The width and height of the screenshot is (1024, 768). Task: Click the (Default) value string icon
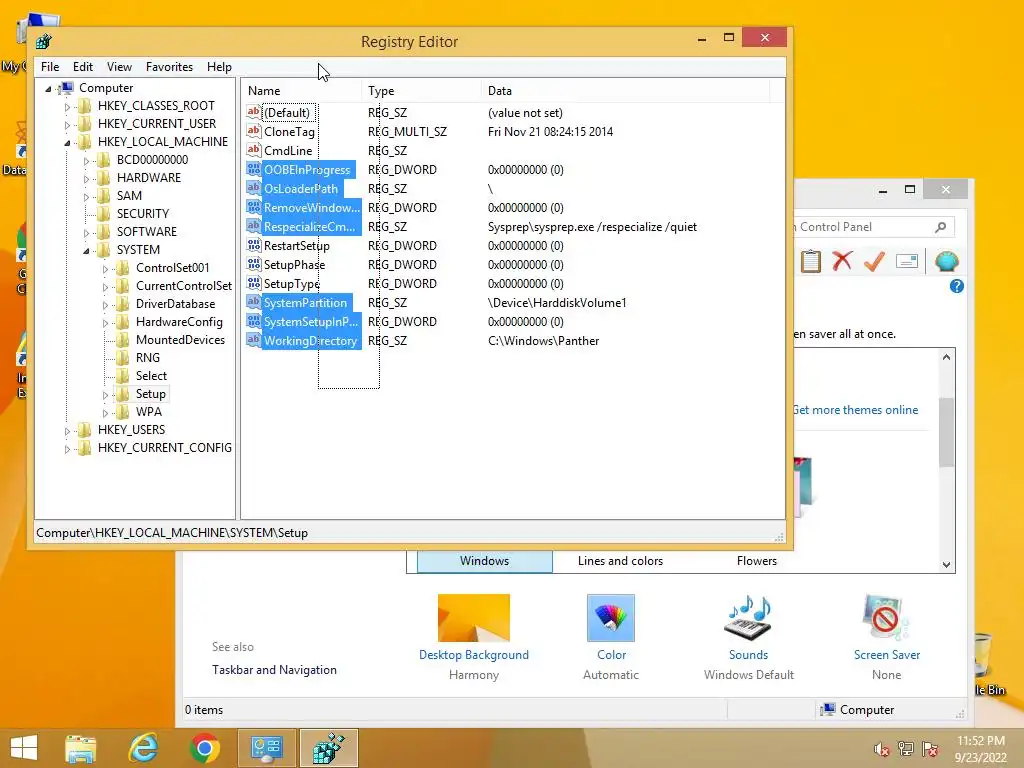253,112
